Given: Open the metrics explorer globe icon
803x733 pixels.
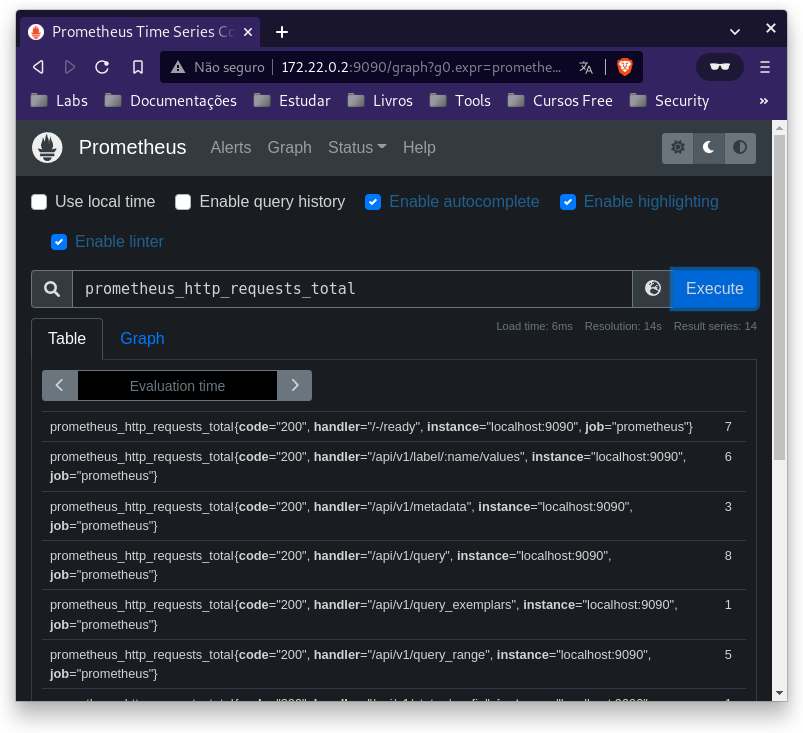Looking at the screenshot, I should [652, 288].
